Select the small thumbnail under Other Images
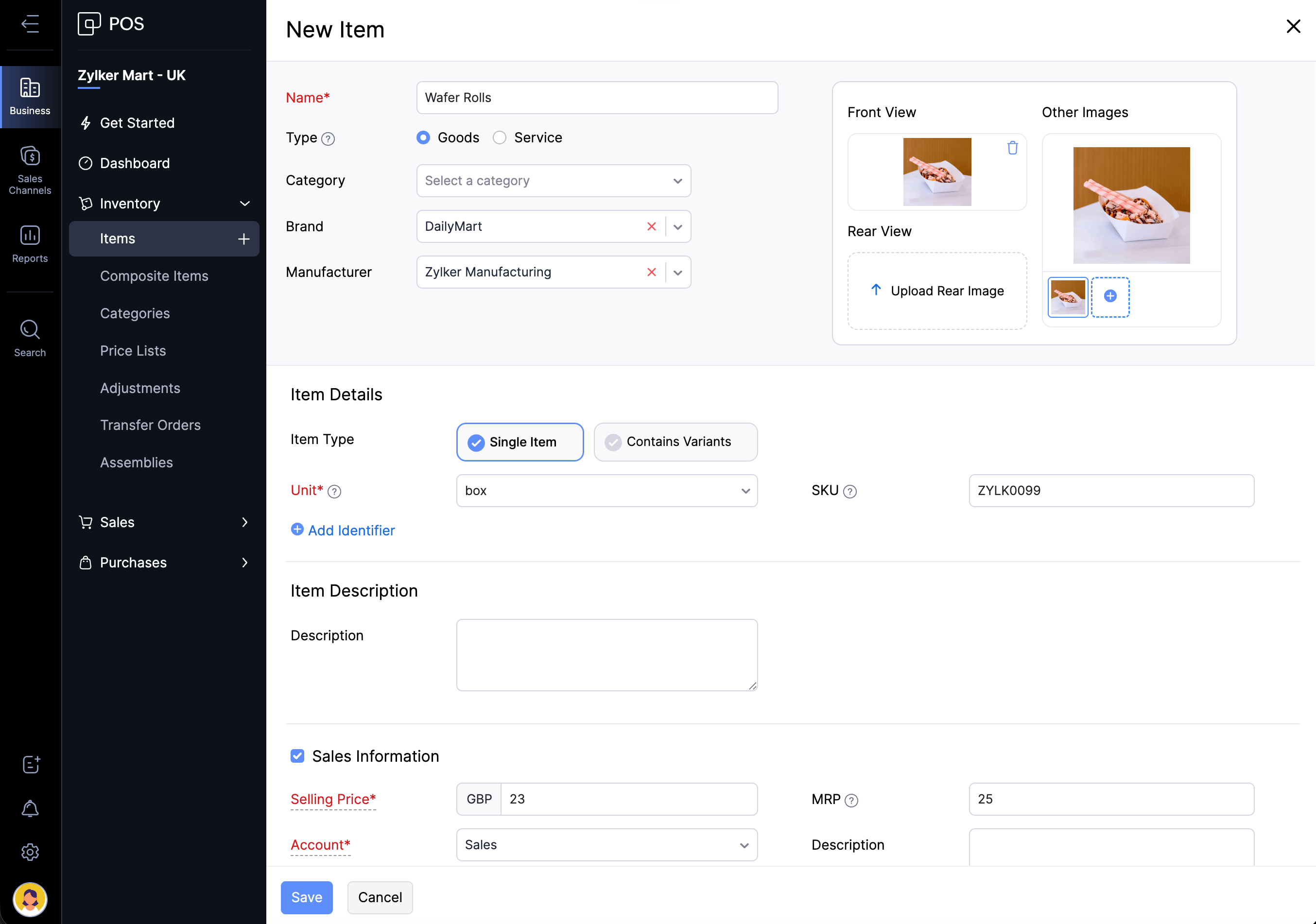Viewport: 1316px width, 924px height. tap(1068, 297)
